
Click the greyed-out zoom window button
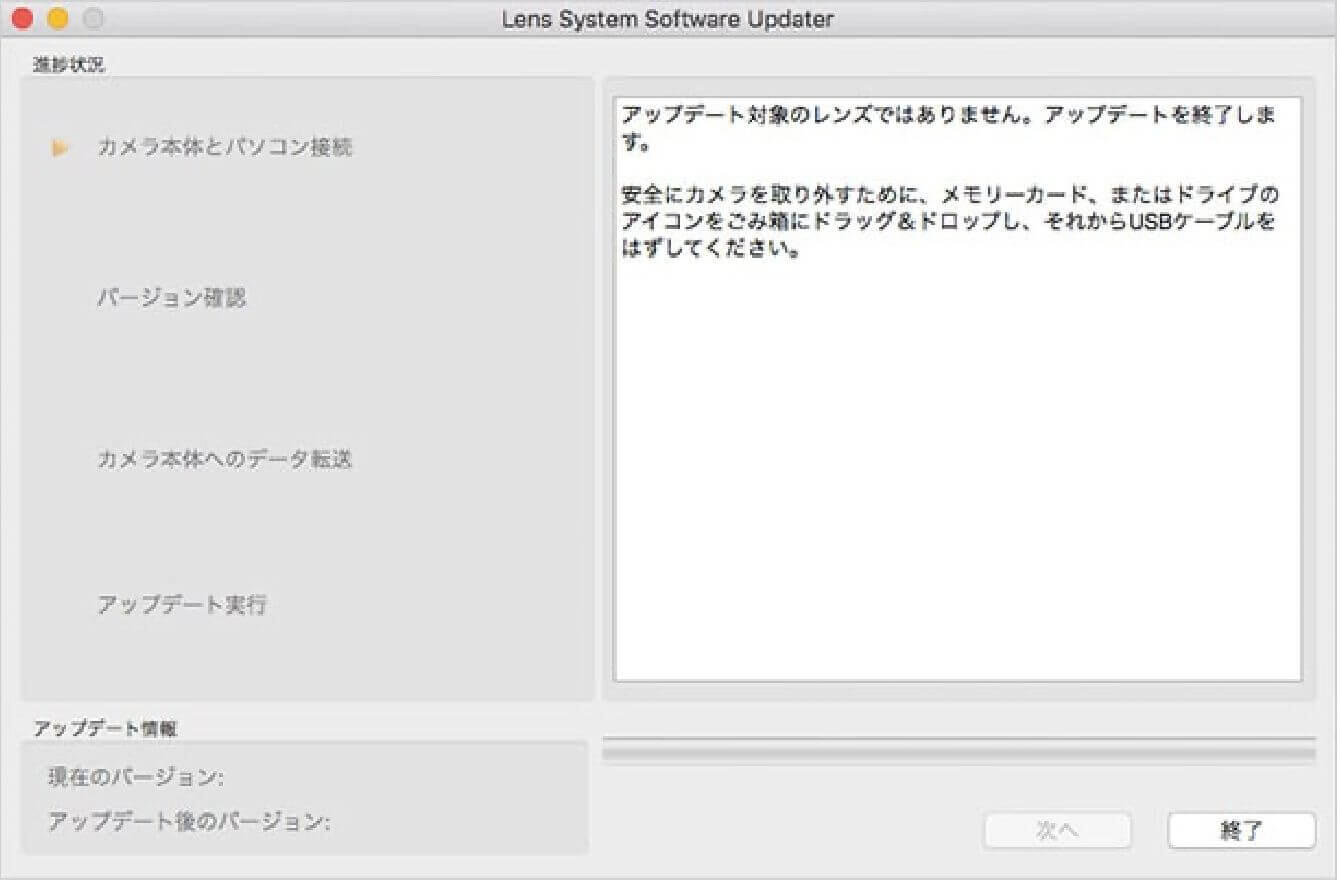pyautogui.click(x=93, y=19)
